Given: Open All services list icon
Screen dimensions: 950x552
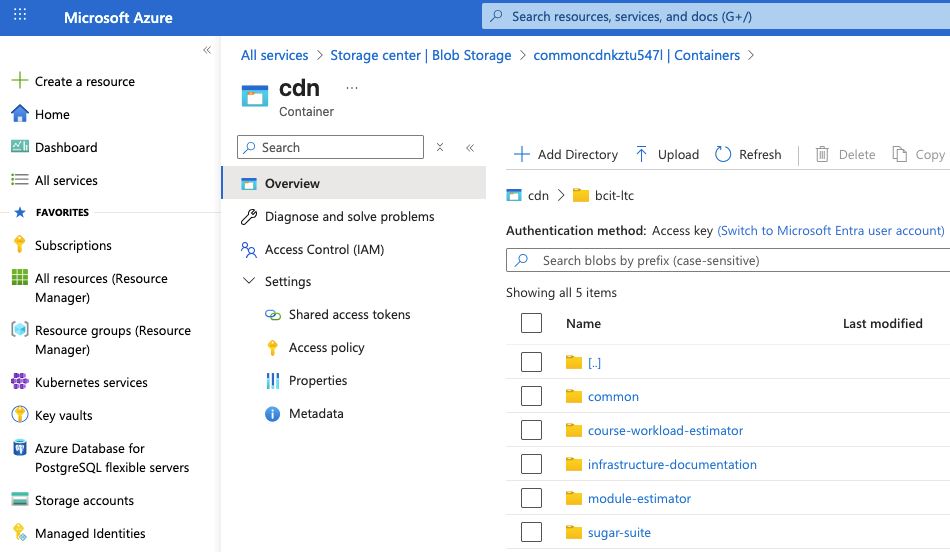Looking at the screenshot, I should pyautogui.click(x=20, y=179).
